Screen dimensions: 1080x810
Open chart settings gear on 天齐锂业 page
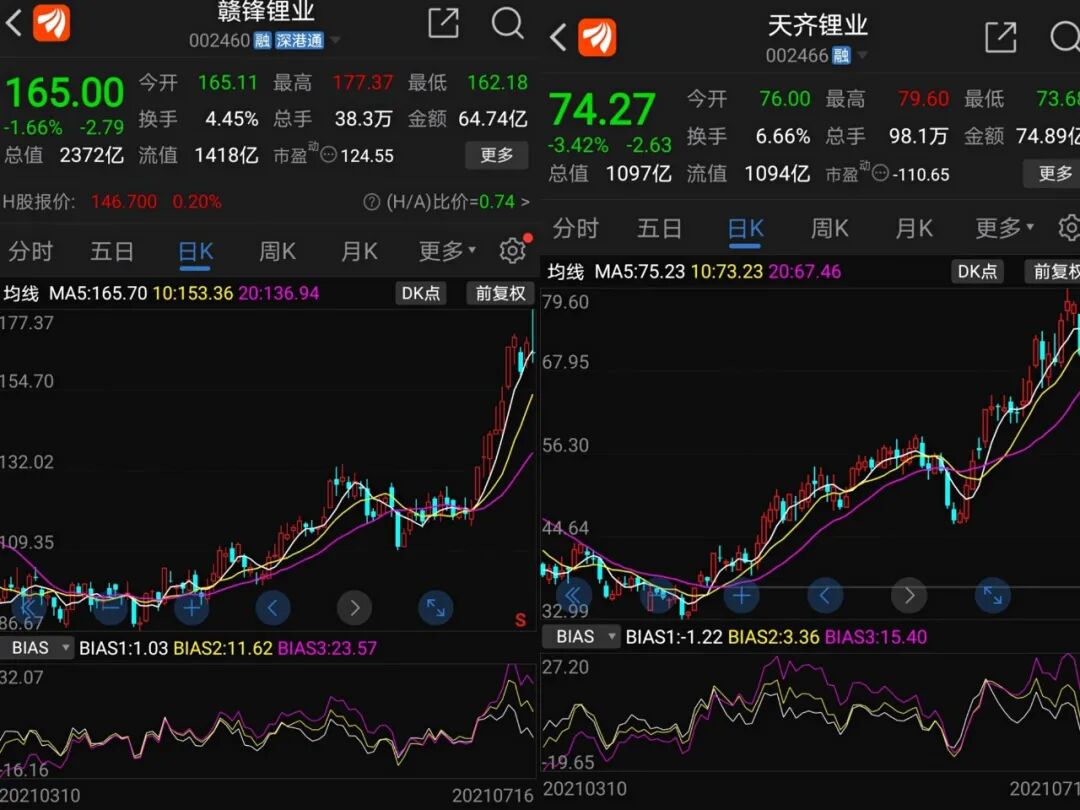(x=1070, y=228)
